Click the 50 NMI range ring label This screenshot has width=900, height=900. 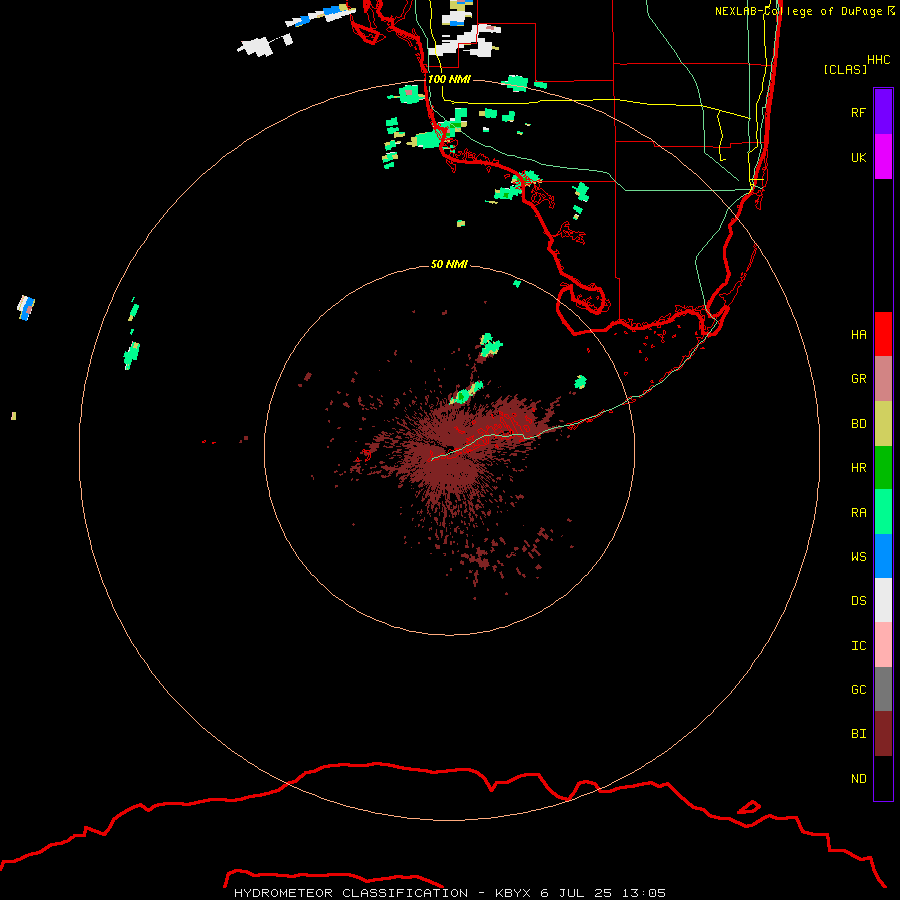tap(449, 264)
